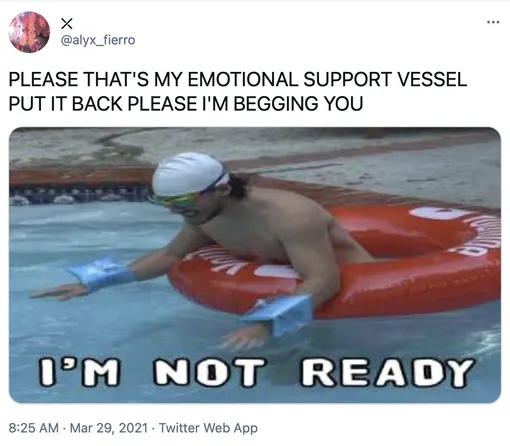This screenshot has width=510, height=446.
Task: Open the Twitter Web App source link
Action: (208, 428)
